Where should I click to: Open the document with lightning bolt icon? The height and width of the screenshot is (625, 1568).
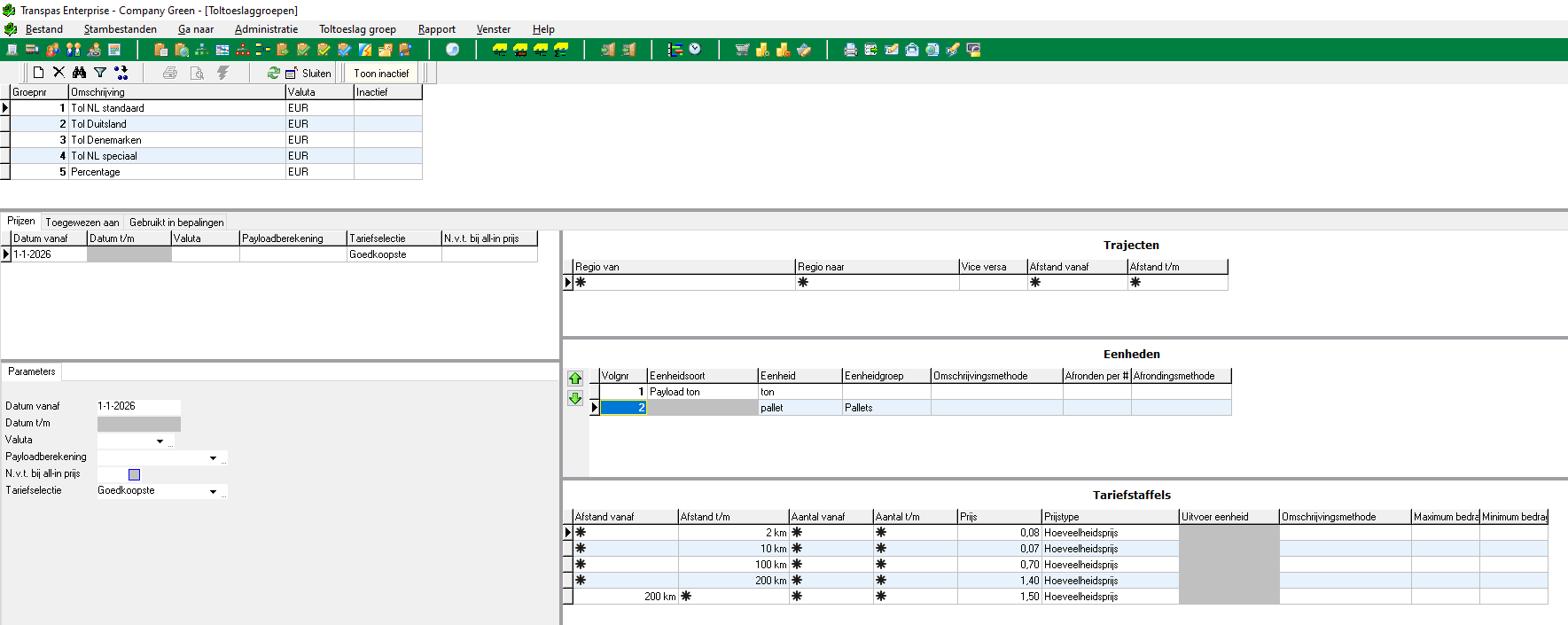[x=365, y=50]
